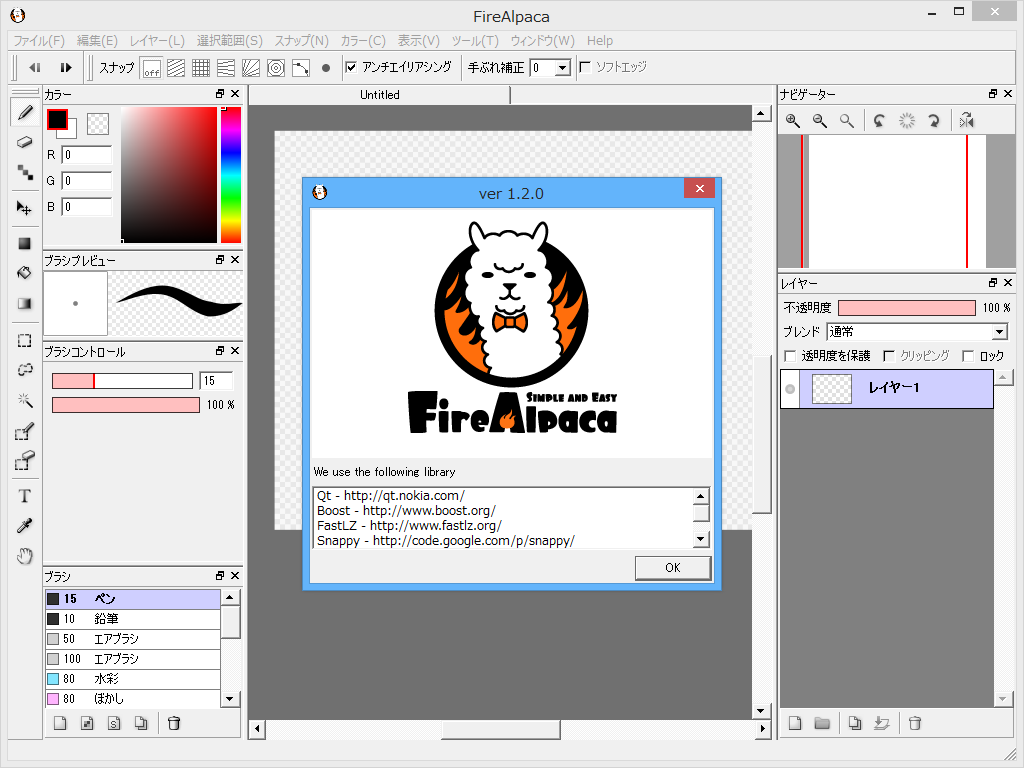The width and height of the screenshot is (1024, 768).
Task: Select the Fill rectangle tool
Action: pyautogui.click(x=25, y=244)
